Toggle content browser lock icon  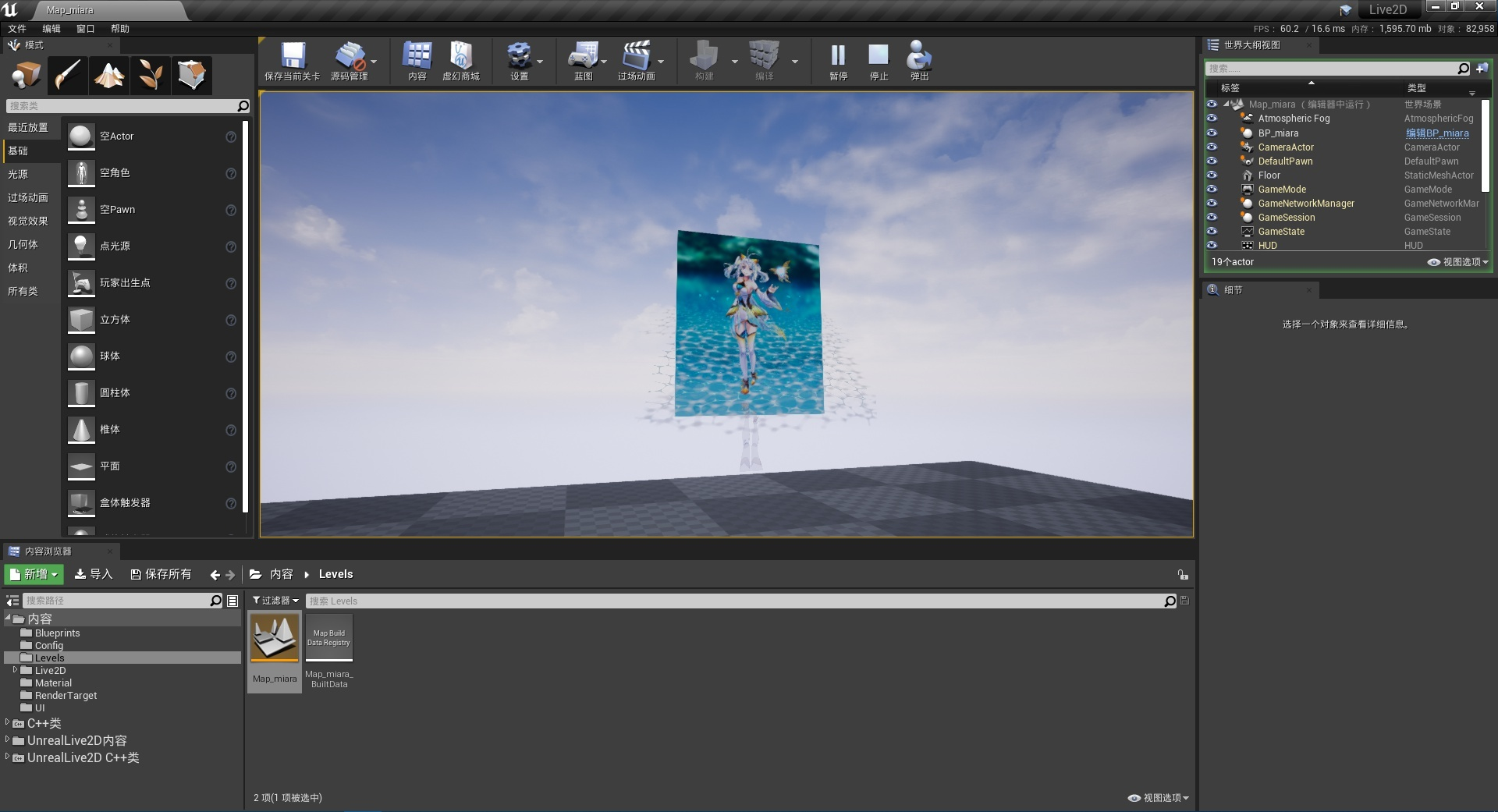1183,575
